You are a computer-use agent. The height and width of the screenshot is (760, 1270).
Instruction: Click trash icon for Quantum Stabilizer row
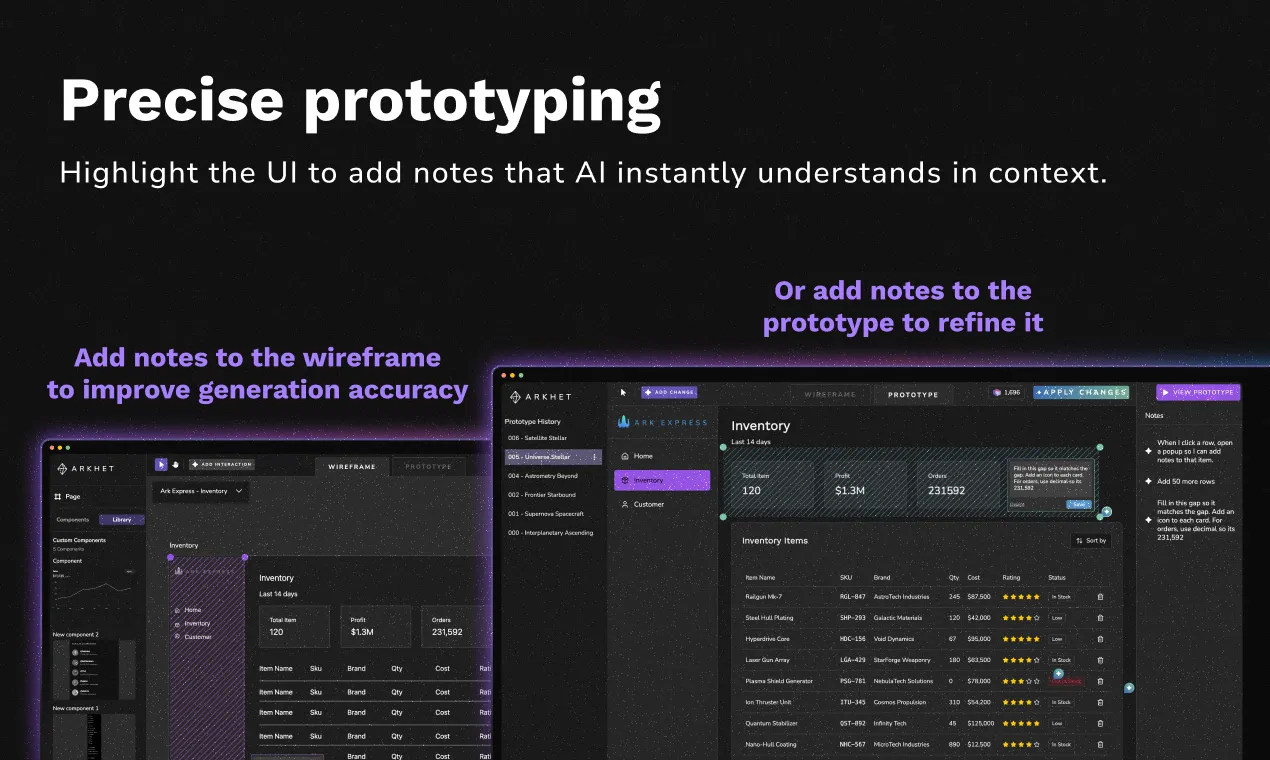click(1100, 723)
